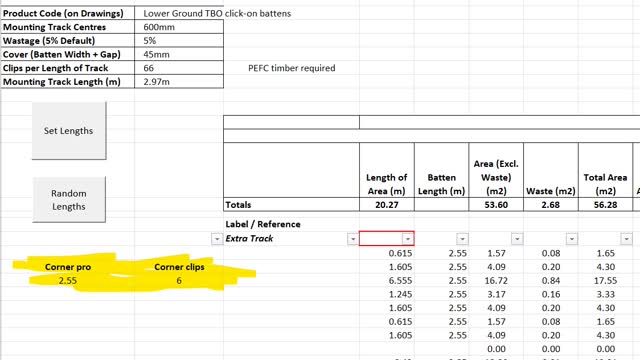640x360 pixels.
Task: Select the '56.28' total area cell
Action: (606, 204)
